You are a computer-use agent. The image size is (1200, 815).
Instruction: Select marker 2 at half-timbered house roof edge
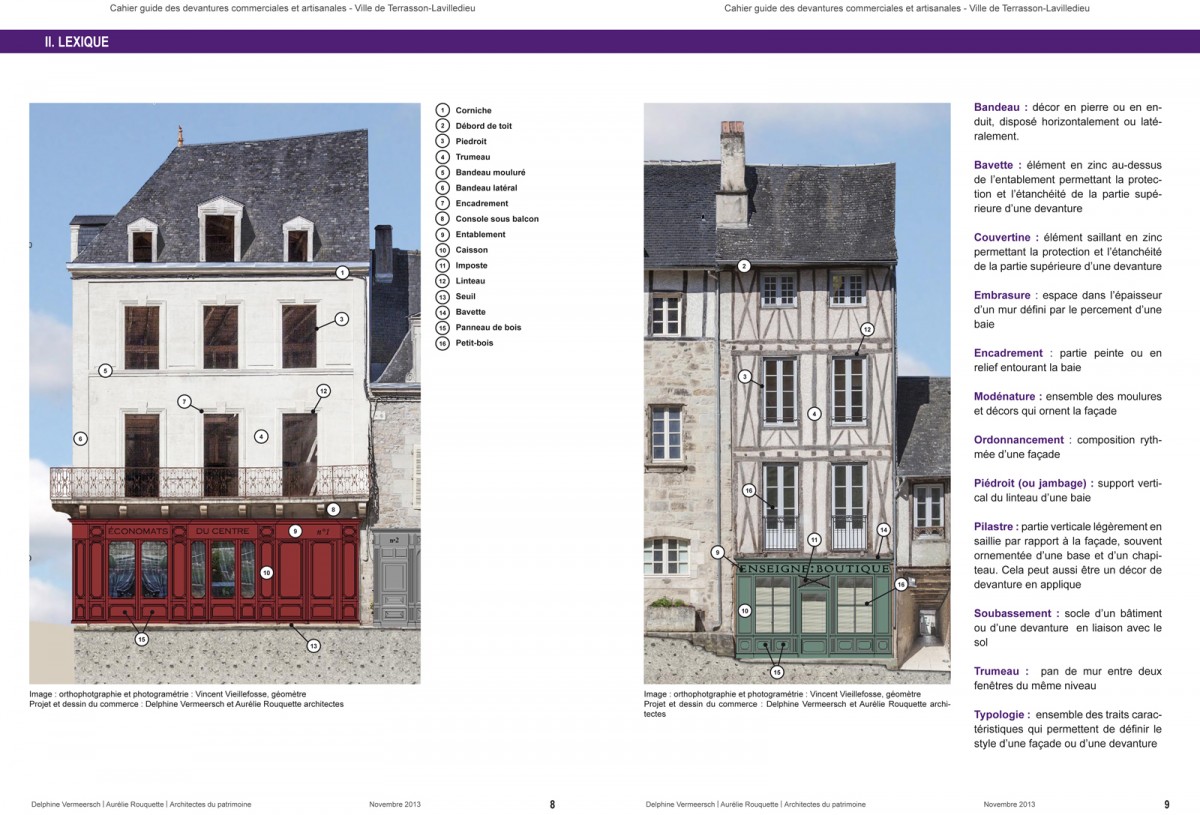(x=744, y=266)
